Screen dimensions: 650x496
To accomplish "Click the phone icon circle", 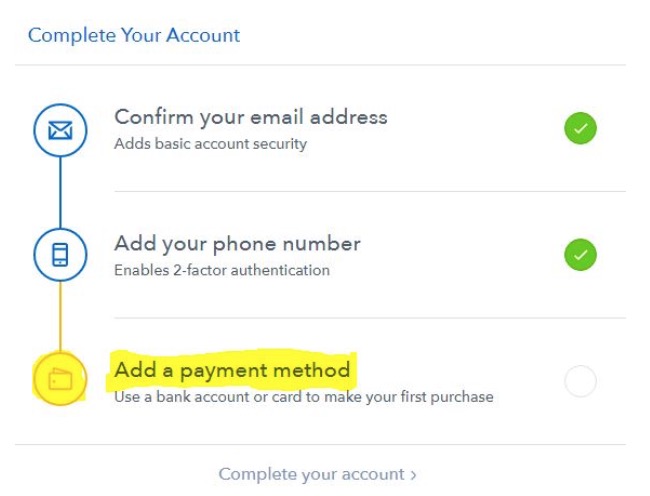I will pyautogui.click(x=61, y=254).
